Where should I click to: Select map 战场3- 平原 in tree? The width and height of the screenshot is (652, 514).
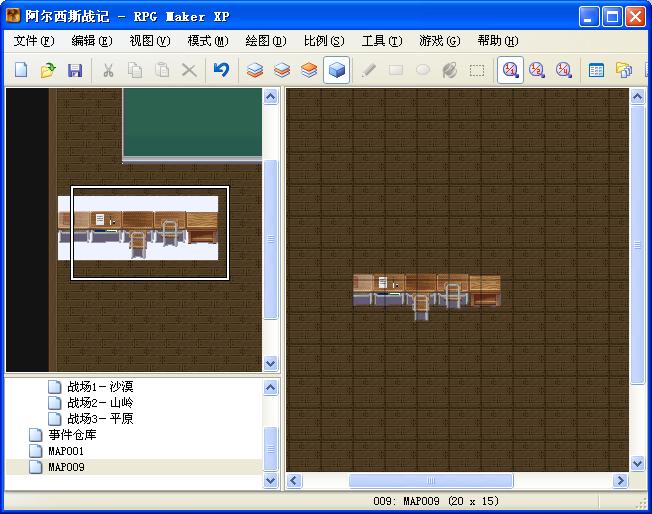click(x=100, y=418)
